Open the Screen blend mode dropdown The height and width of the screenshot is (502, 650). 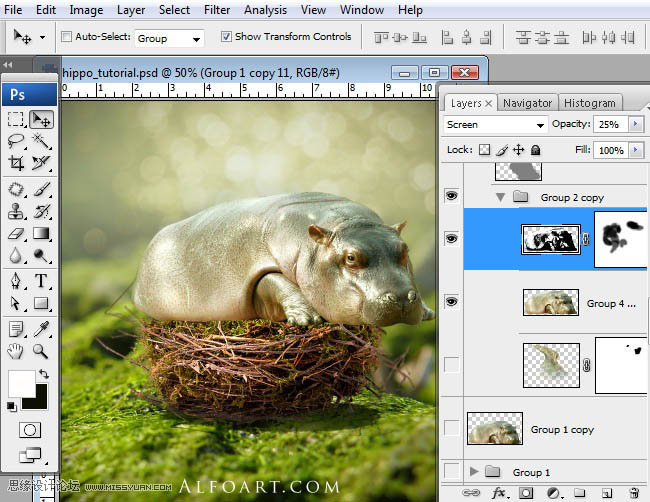point(495,125)
